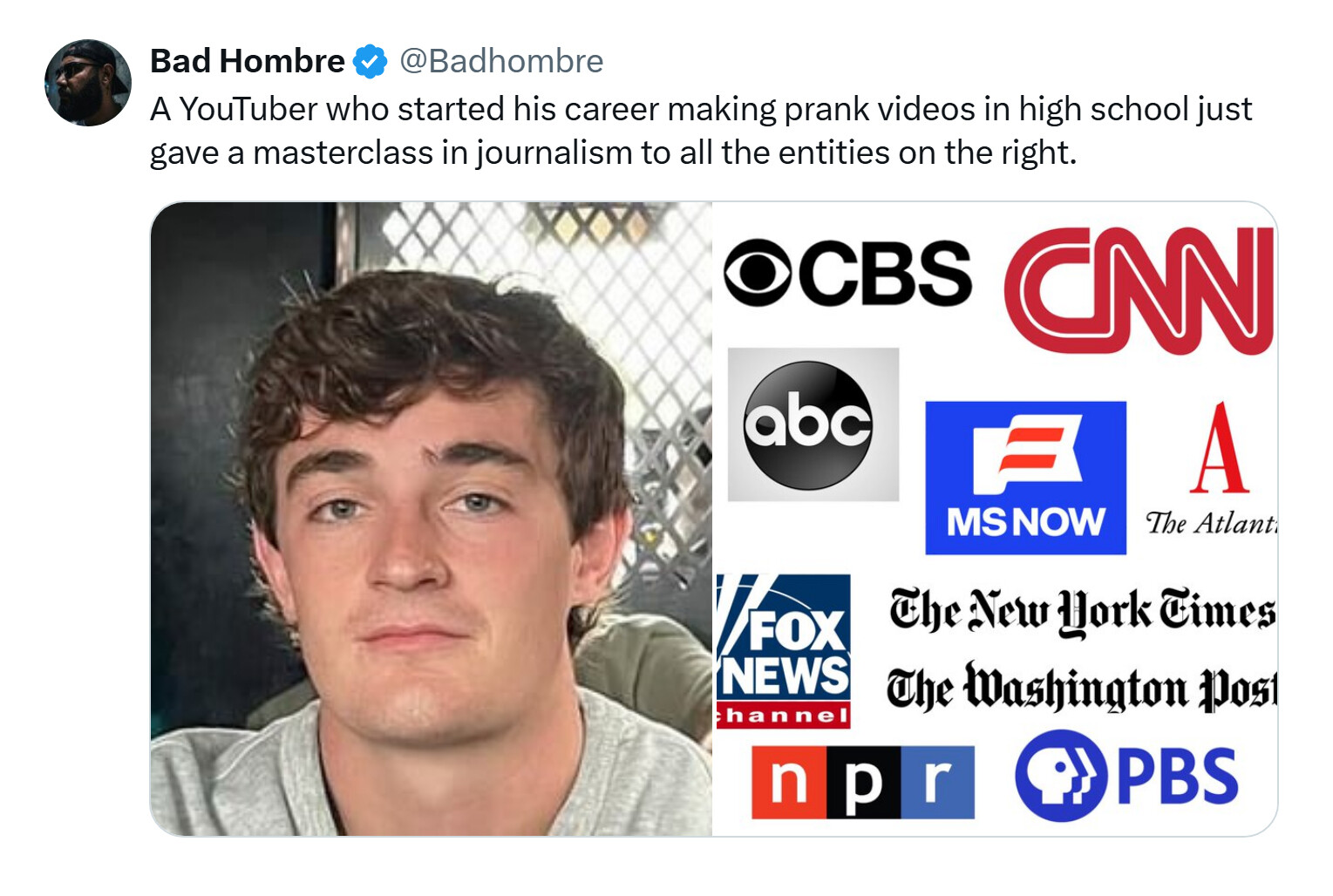Open the @Badhombre handle link
The width and height of the screenshot is (1333, 896).
[x=501, y=61]
